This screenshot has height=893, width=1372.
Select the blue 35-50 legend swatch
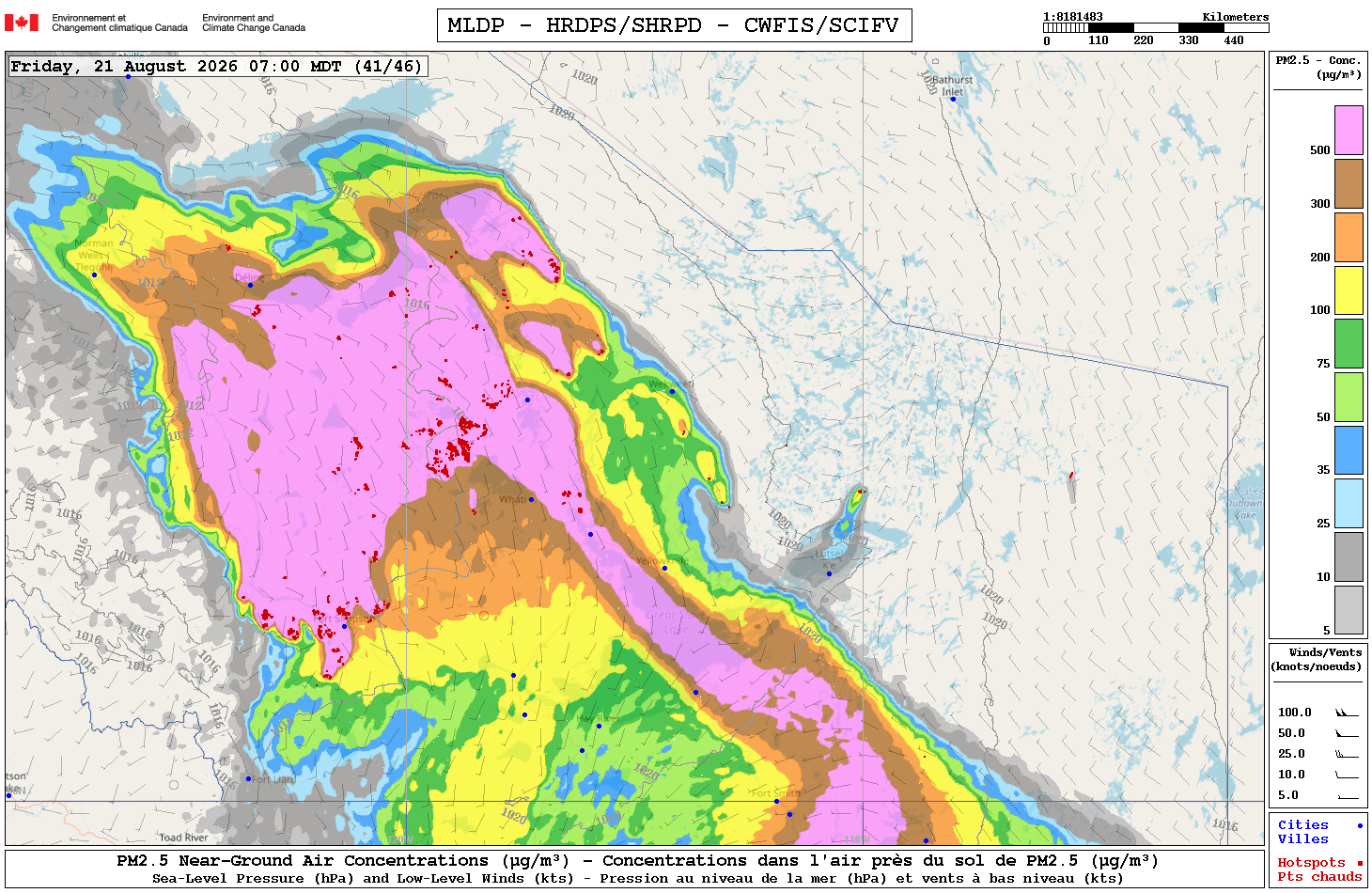(1349, 450)
